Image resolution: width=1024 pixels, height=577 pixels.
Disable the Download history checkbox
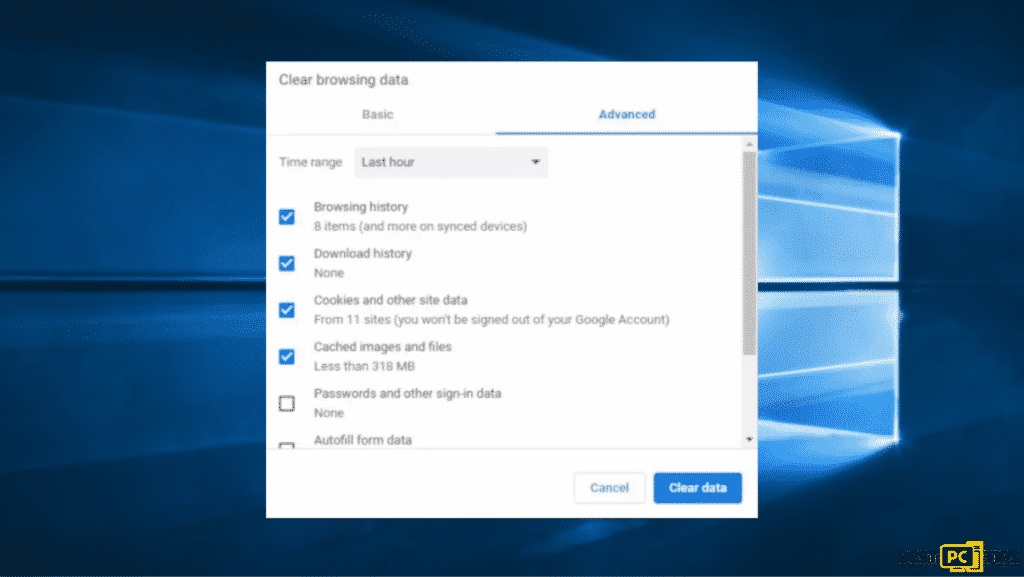click(287, 263)
